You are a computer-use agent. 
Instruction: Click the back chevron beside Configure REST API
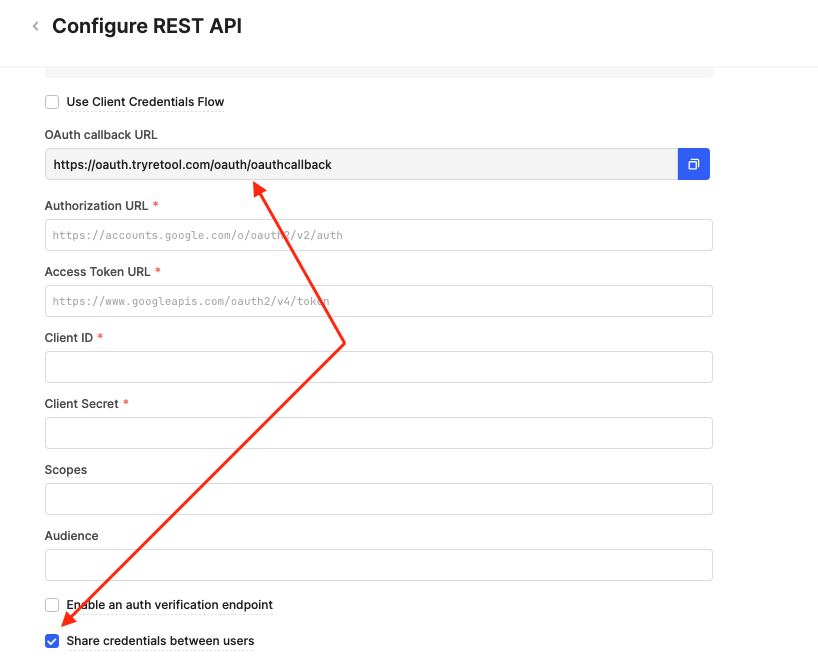[x=35, y=26]
